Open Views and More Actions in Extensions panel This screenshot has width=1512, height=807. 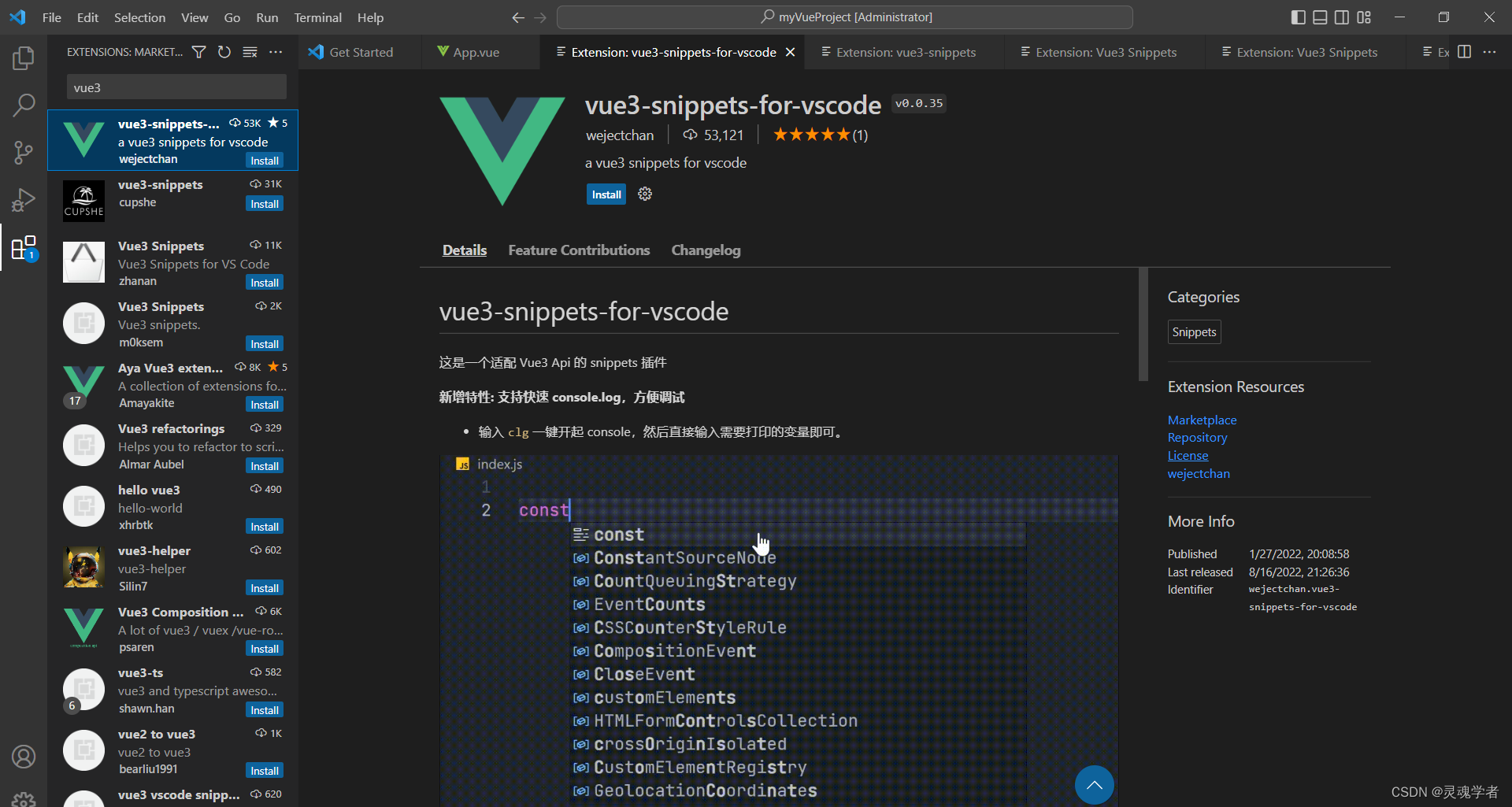[x=276, y=52]
